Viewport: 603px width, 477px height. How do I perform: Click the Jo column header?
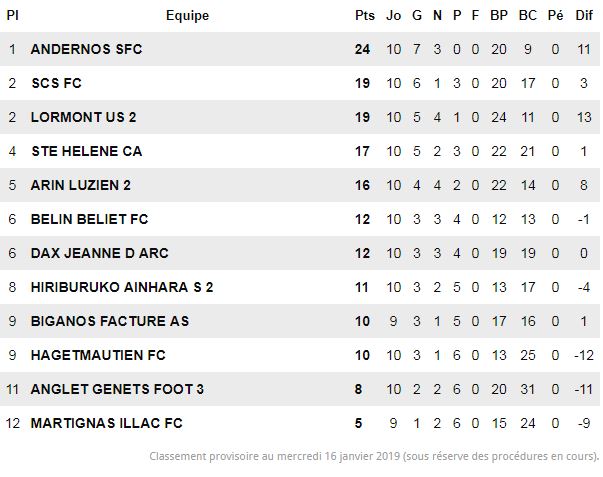(393, 15)
